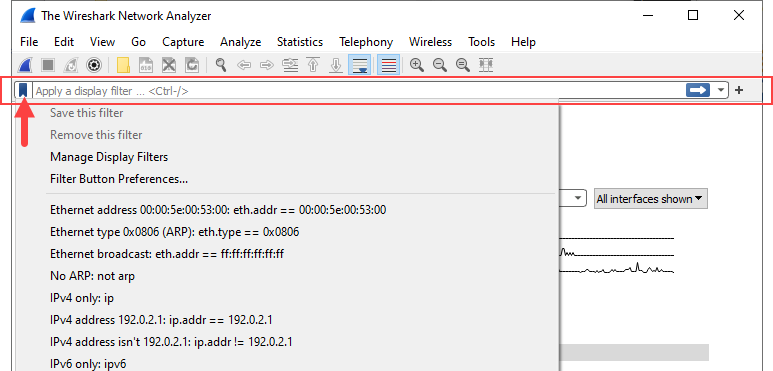Save this capture file icon

(146, 65)
